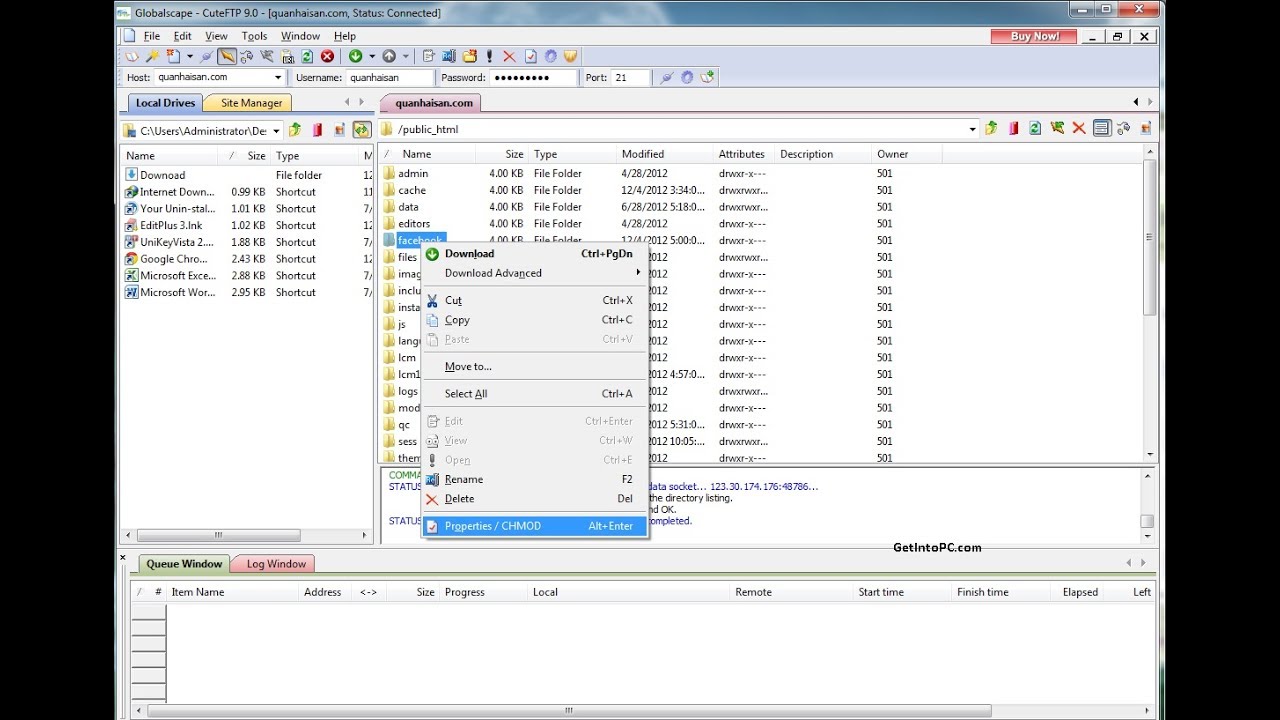
Task: Click the Buy Now! button
Action: 1034,36
